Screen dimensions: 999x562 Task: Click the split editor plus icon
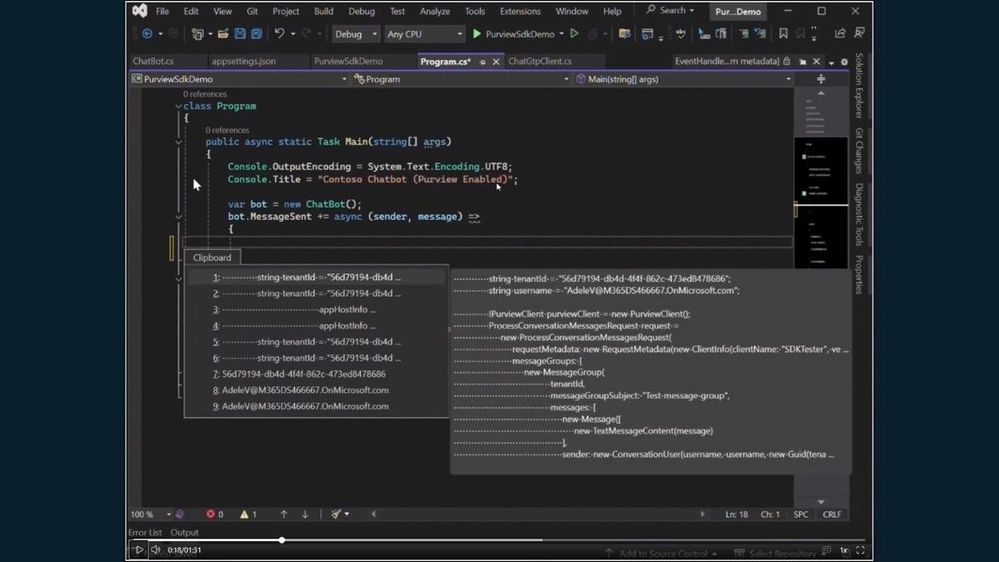[x=821, y=79]
